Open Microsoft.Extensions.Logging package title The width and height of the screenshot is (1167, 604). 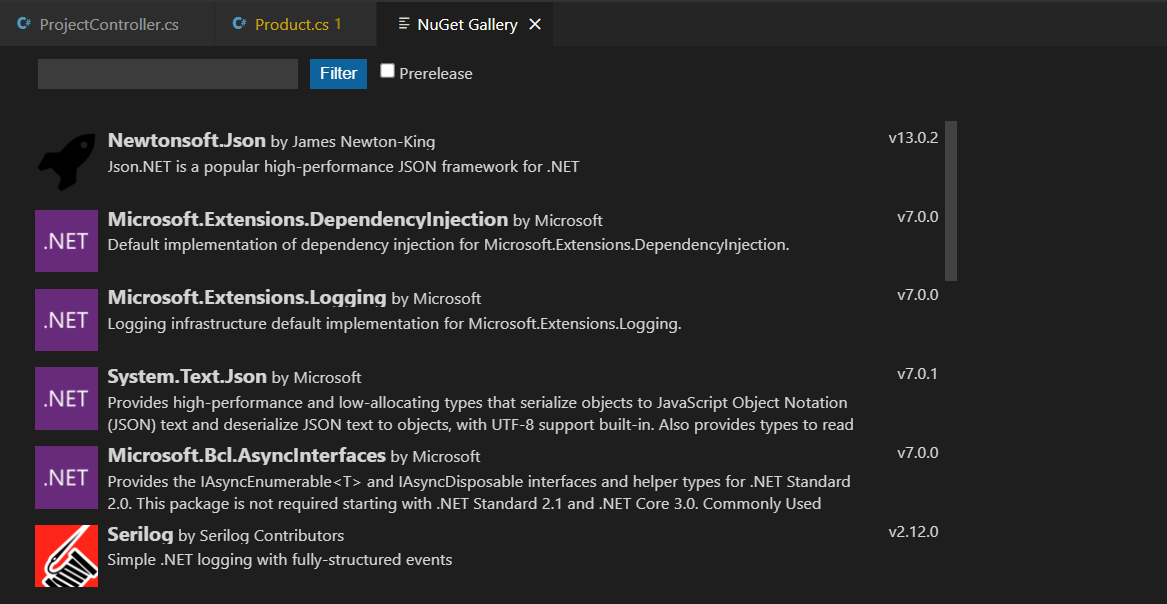tap(247, 298)
